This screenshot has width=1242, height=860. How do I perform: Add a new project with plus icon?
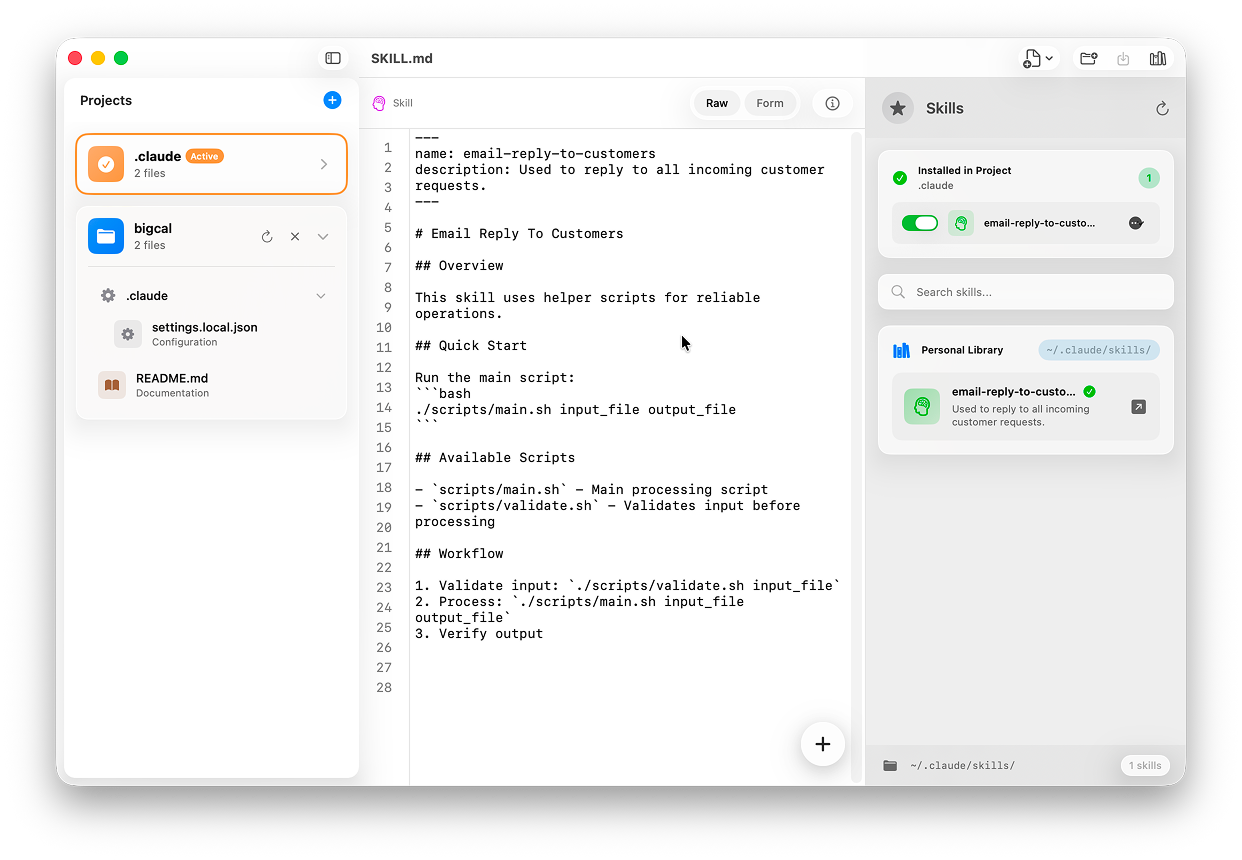pos(332,100)
